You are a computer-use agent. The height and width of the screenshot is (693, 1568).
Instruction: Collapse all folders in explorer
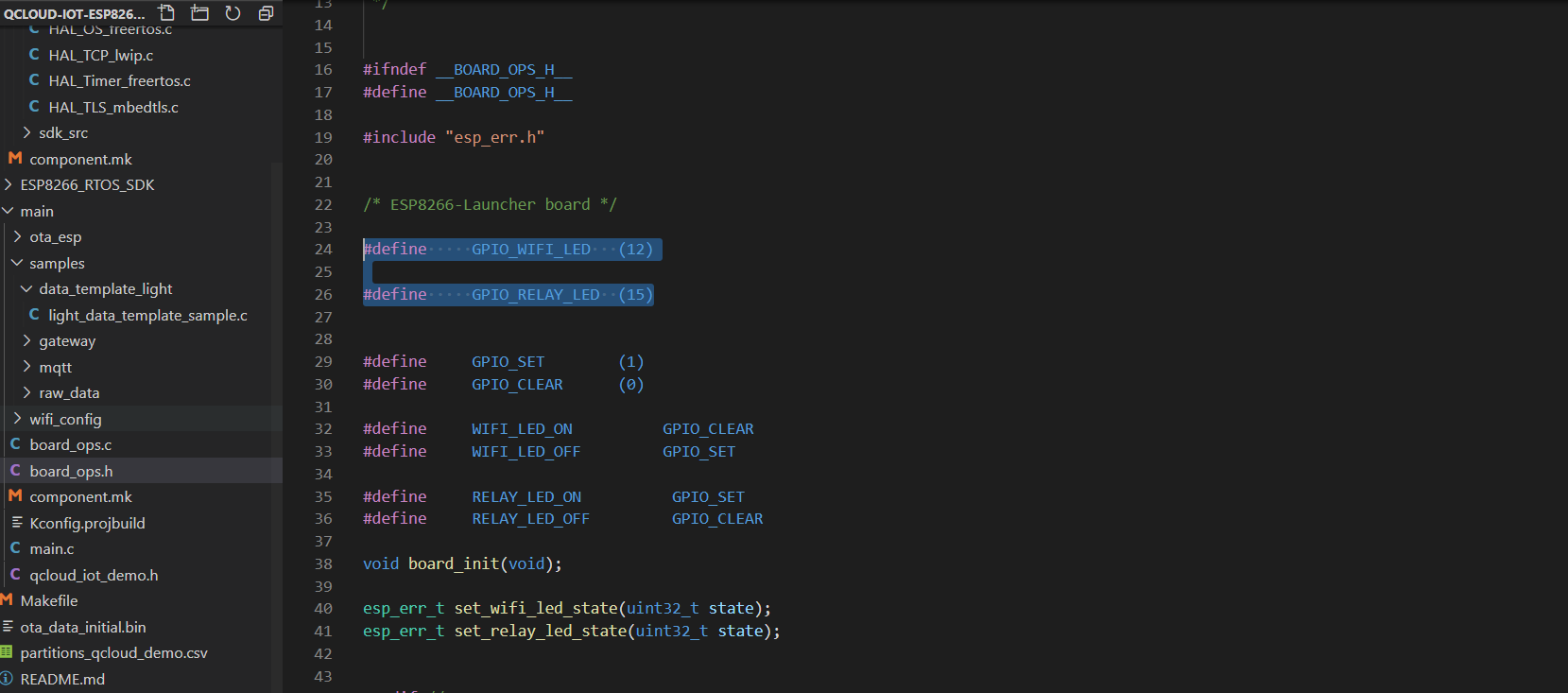pos(266,12)
